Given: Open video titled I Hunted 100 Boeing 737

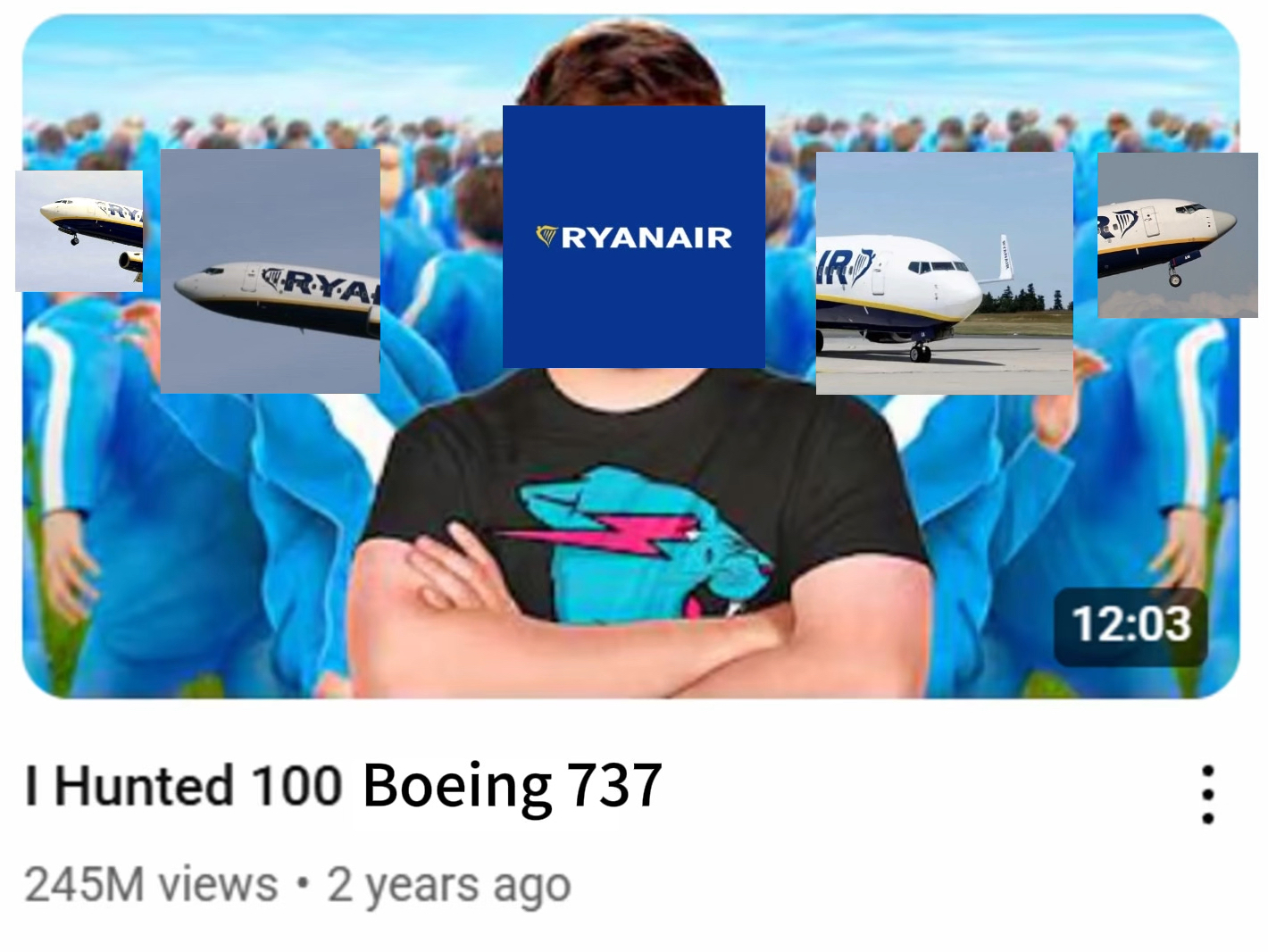Looking at the screenshot, I should click(x=344, y=786).
